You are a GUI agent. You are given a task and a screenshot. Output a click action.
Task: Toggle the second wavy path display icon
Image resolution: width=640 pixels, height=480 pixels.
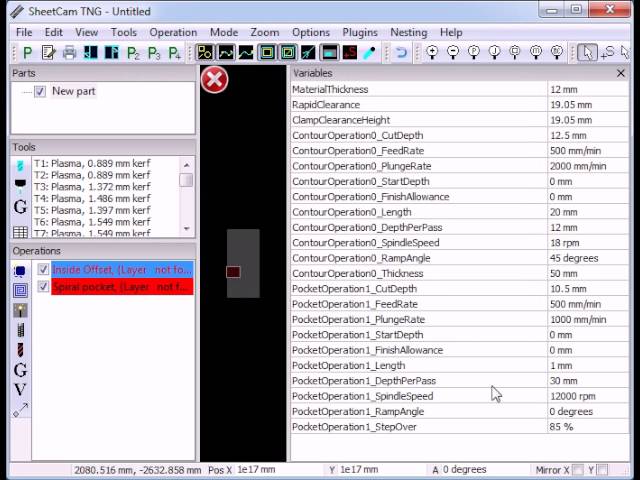(246, 53)
